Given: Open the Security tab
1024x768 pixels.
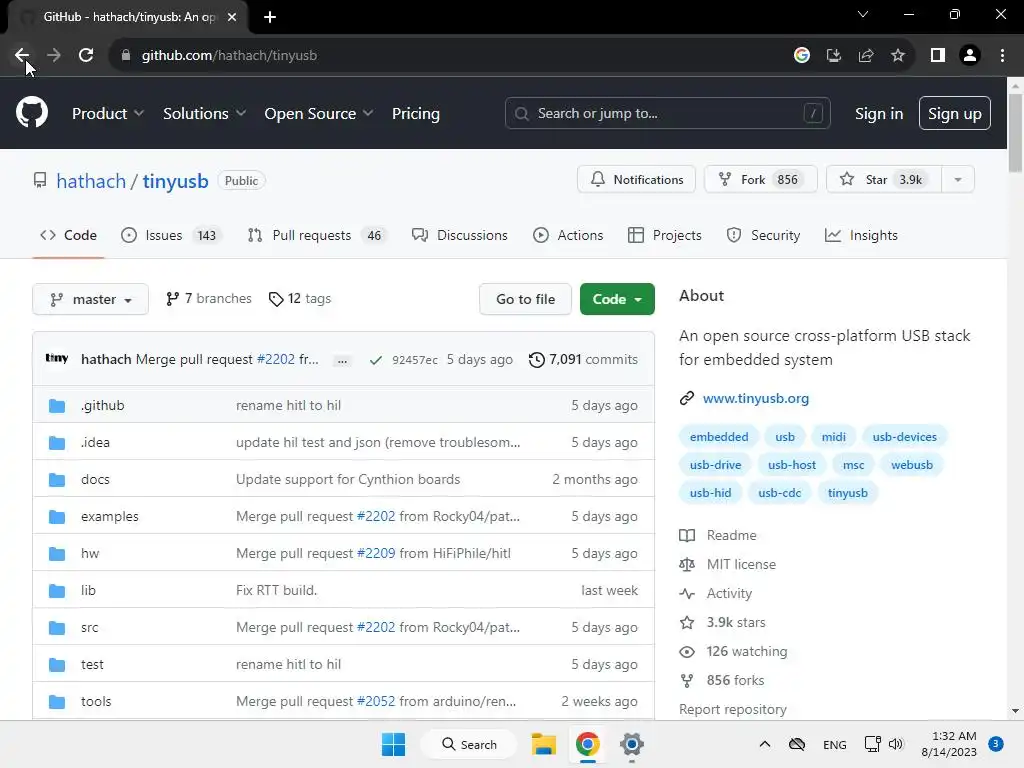Looking at the screenshot, I should 763,235.
